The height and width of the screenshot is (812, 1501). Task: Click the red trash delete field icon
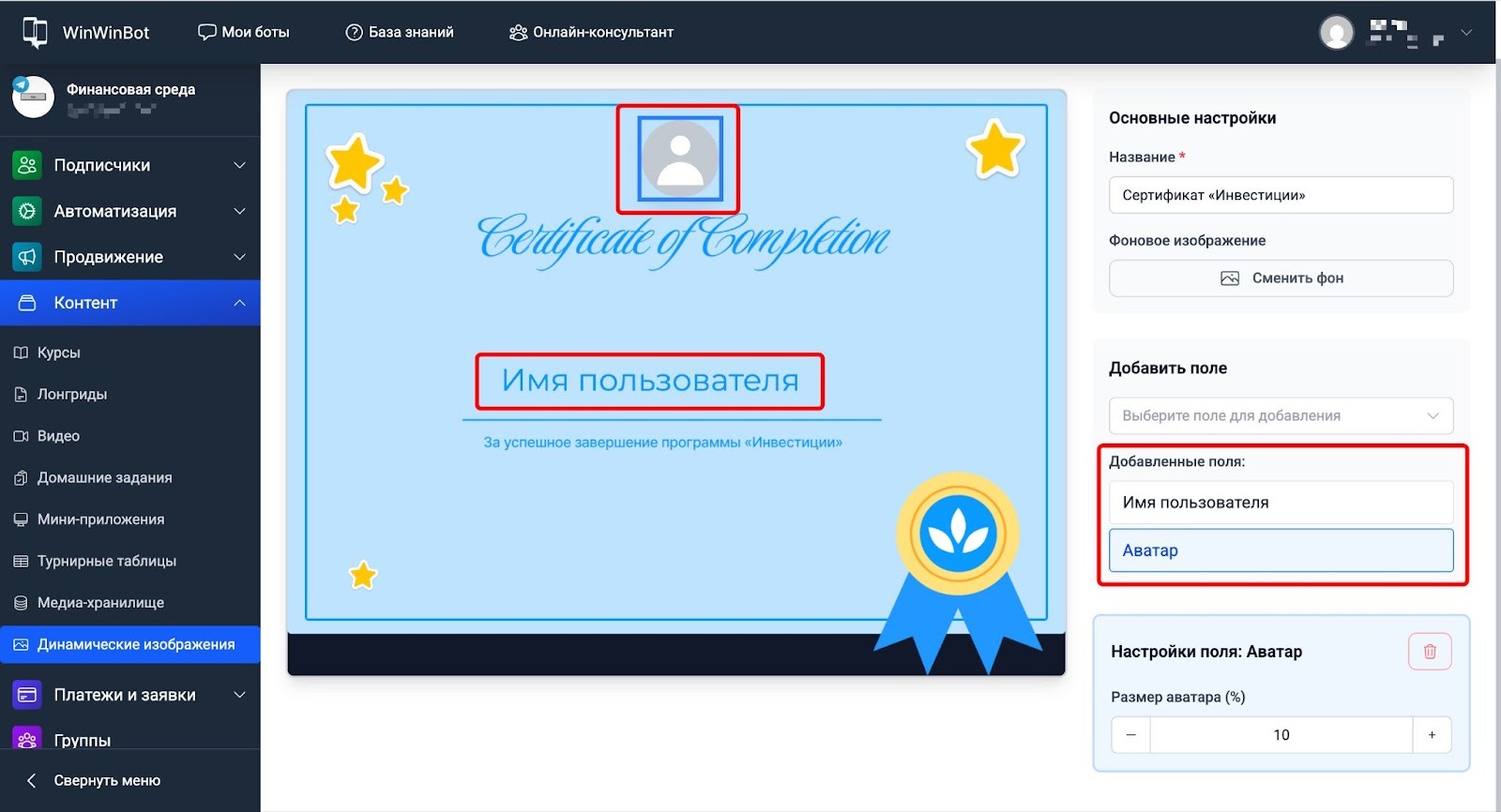1430,652
